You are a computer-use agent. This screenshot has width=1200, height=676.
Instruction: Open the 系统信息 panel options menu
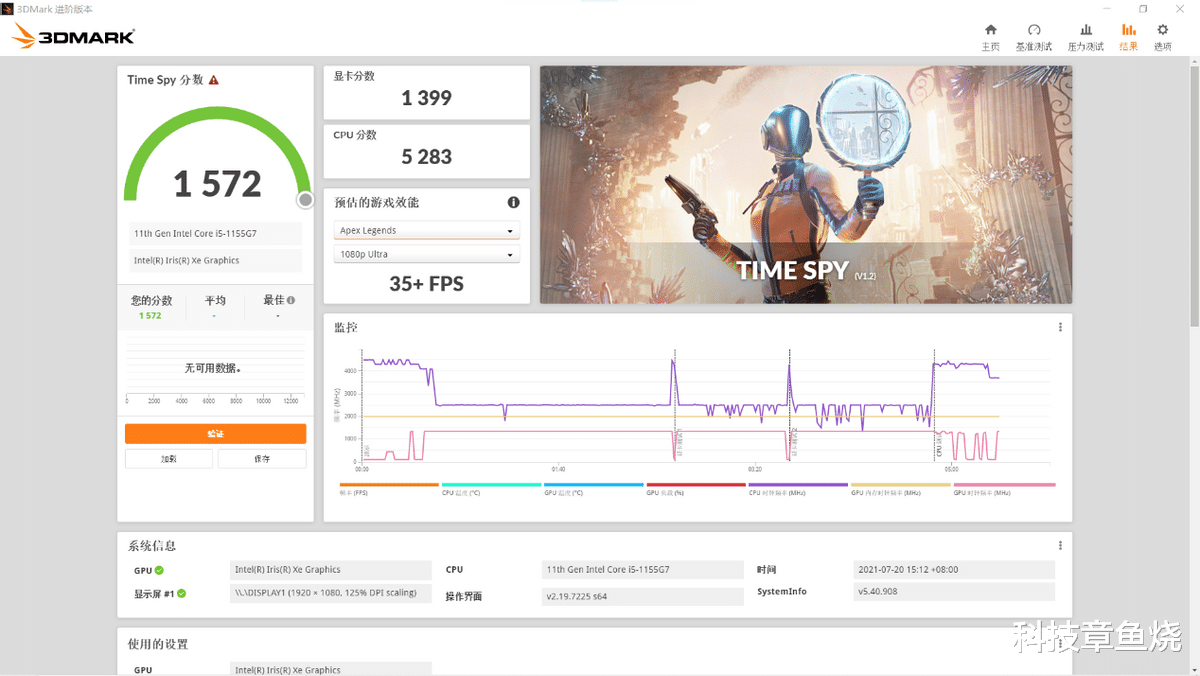pos(1060,545)
